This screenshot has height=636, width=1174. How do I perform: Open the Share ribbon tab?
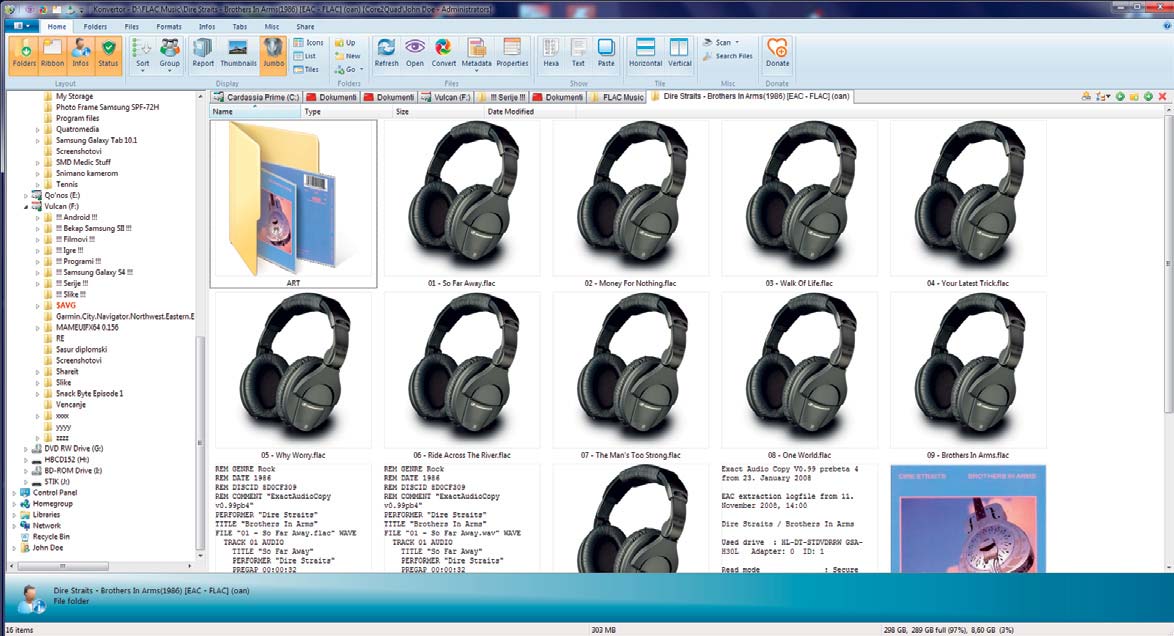(x=305, y=27)
